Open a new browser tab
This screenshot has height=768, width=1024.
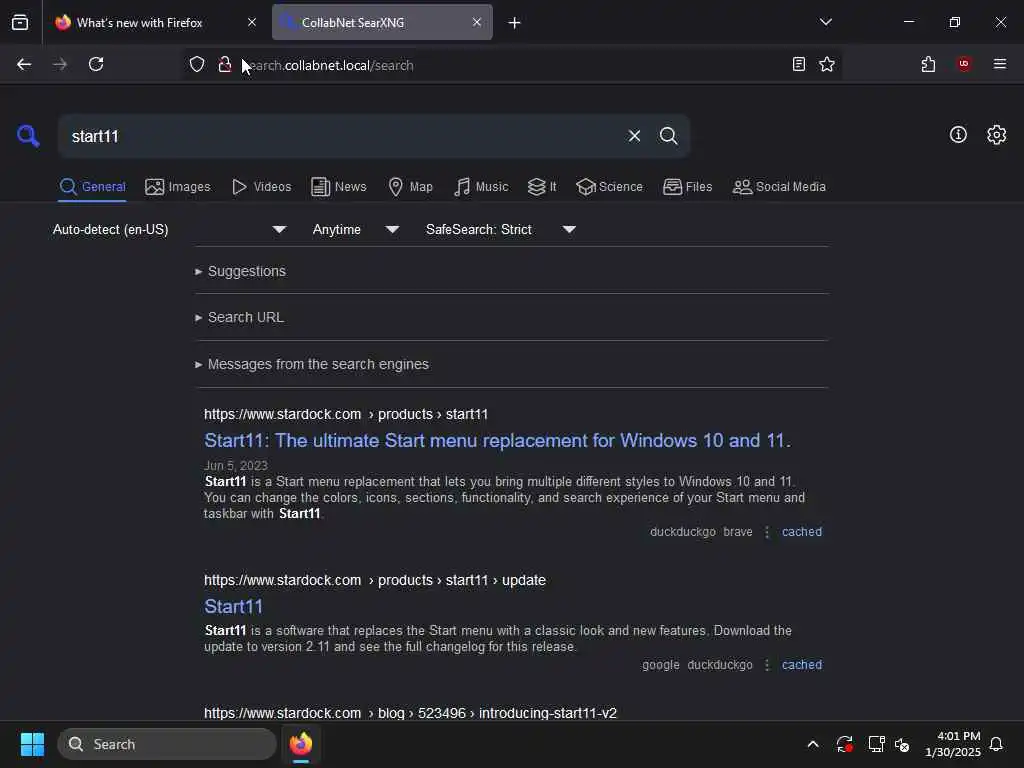tap(514, 23)
